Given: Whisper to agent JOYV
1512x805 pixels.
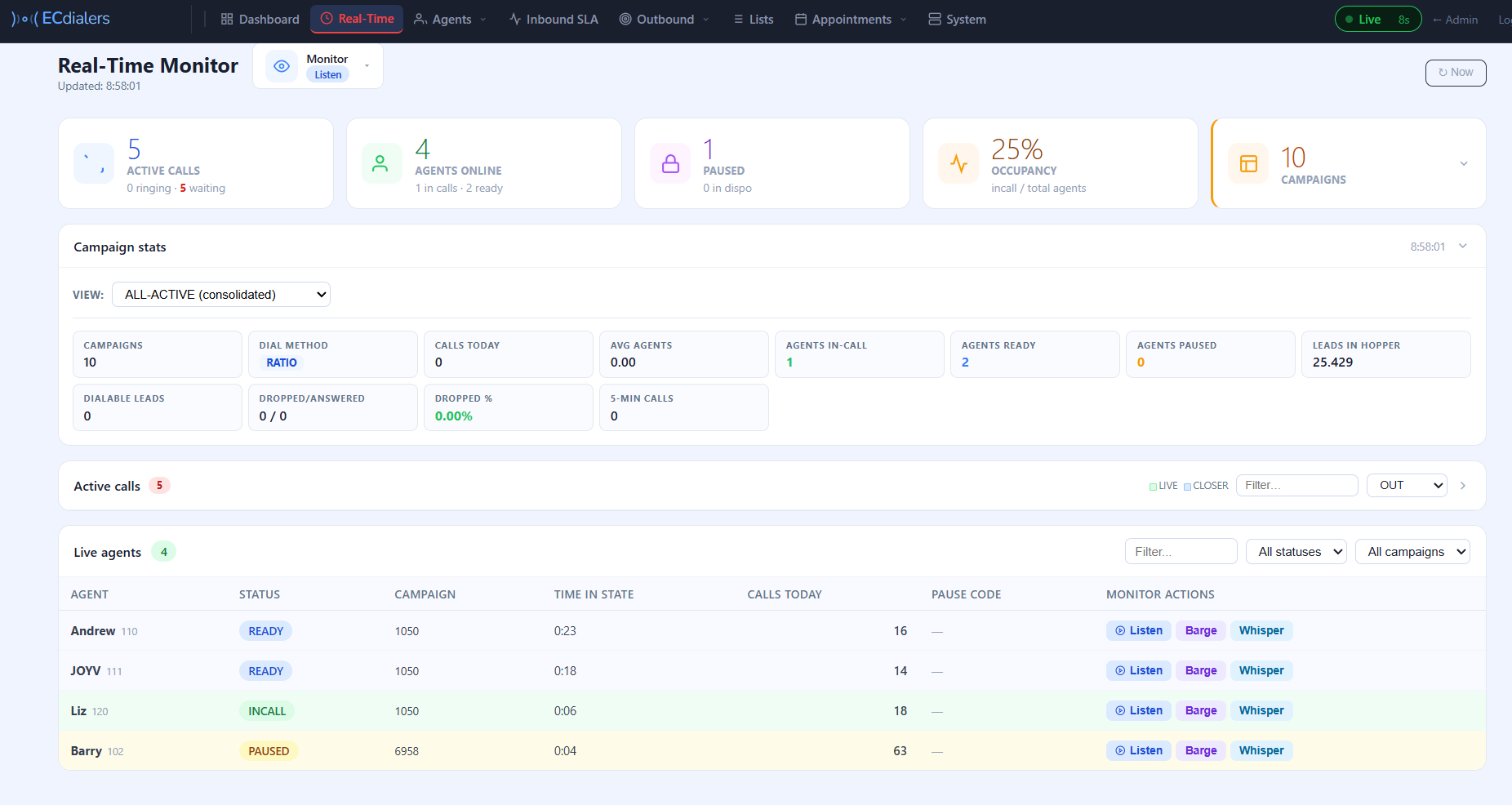Looking at the screenshot, I should (x=1261, y=670).
